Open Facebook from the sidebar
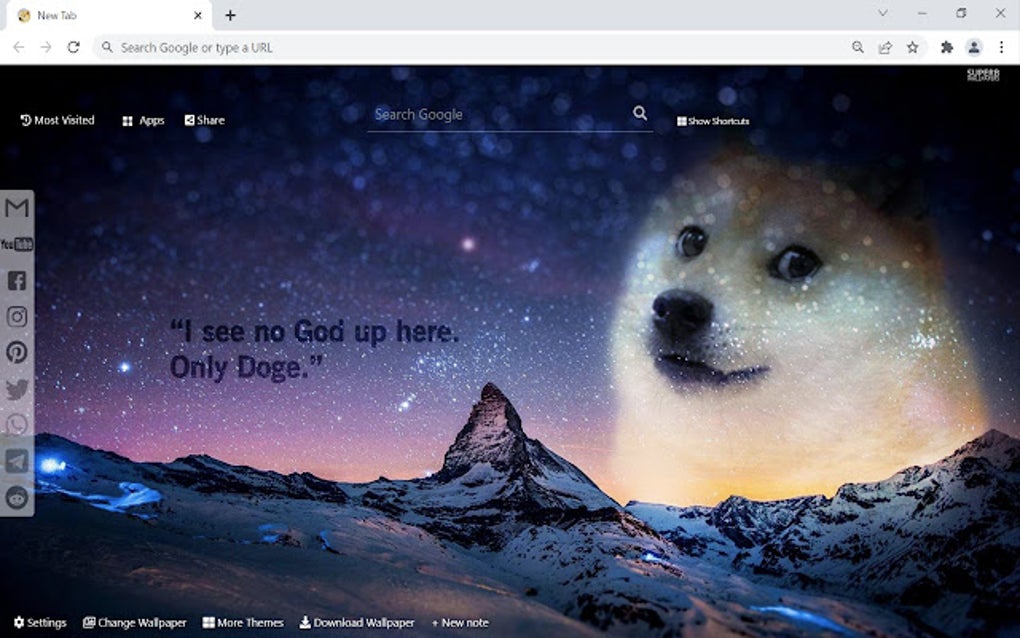Image resolution: width=1020 pixels, height=638 pixels. (15, 281)
